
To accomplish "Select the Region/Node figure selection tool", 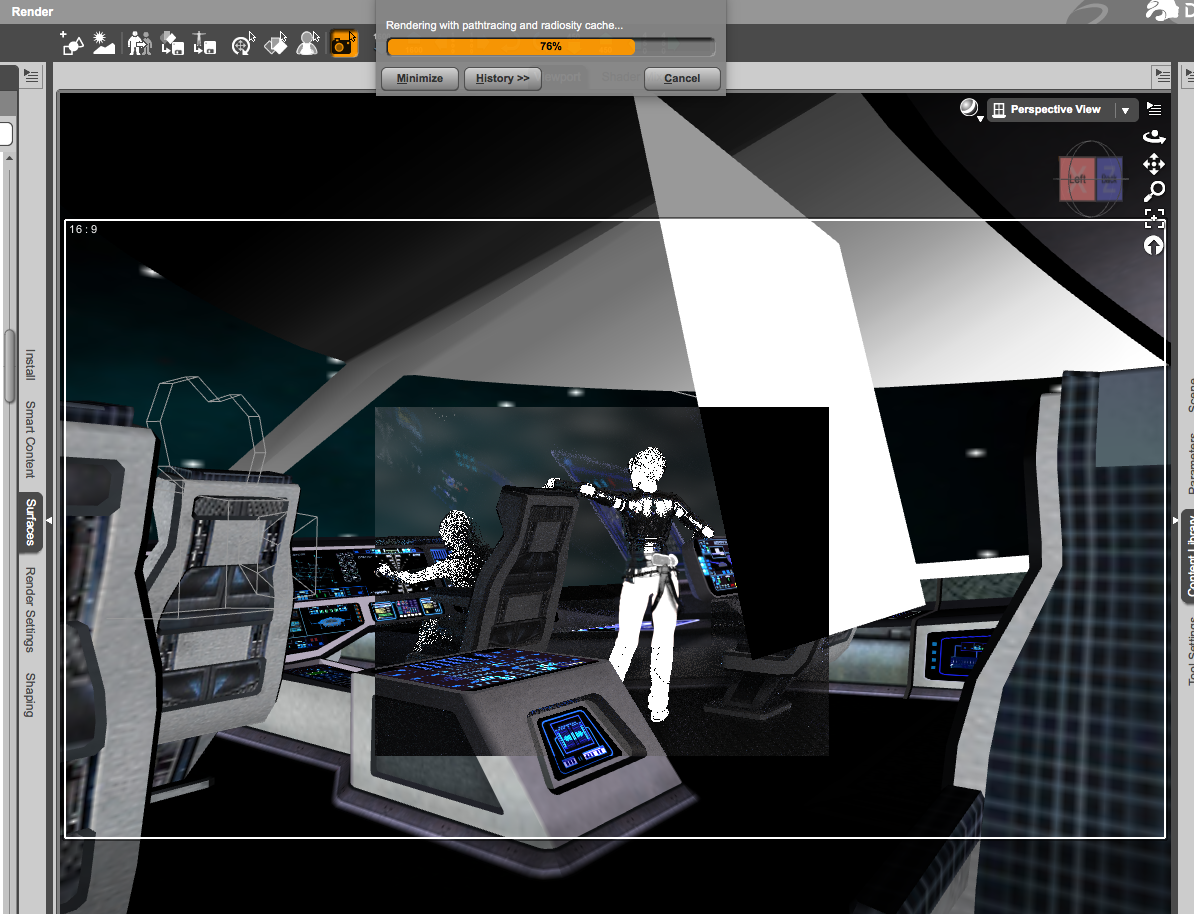I will coord(308,43).
